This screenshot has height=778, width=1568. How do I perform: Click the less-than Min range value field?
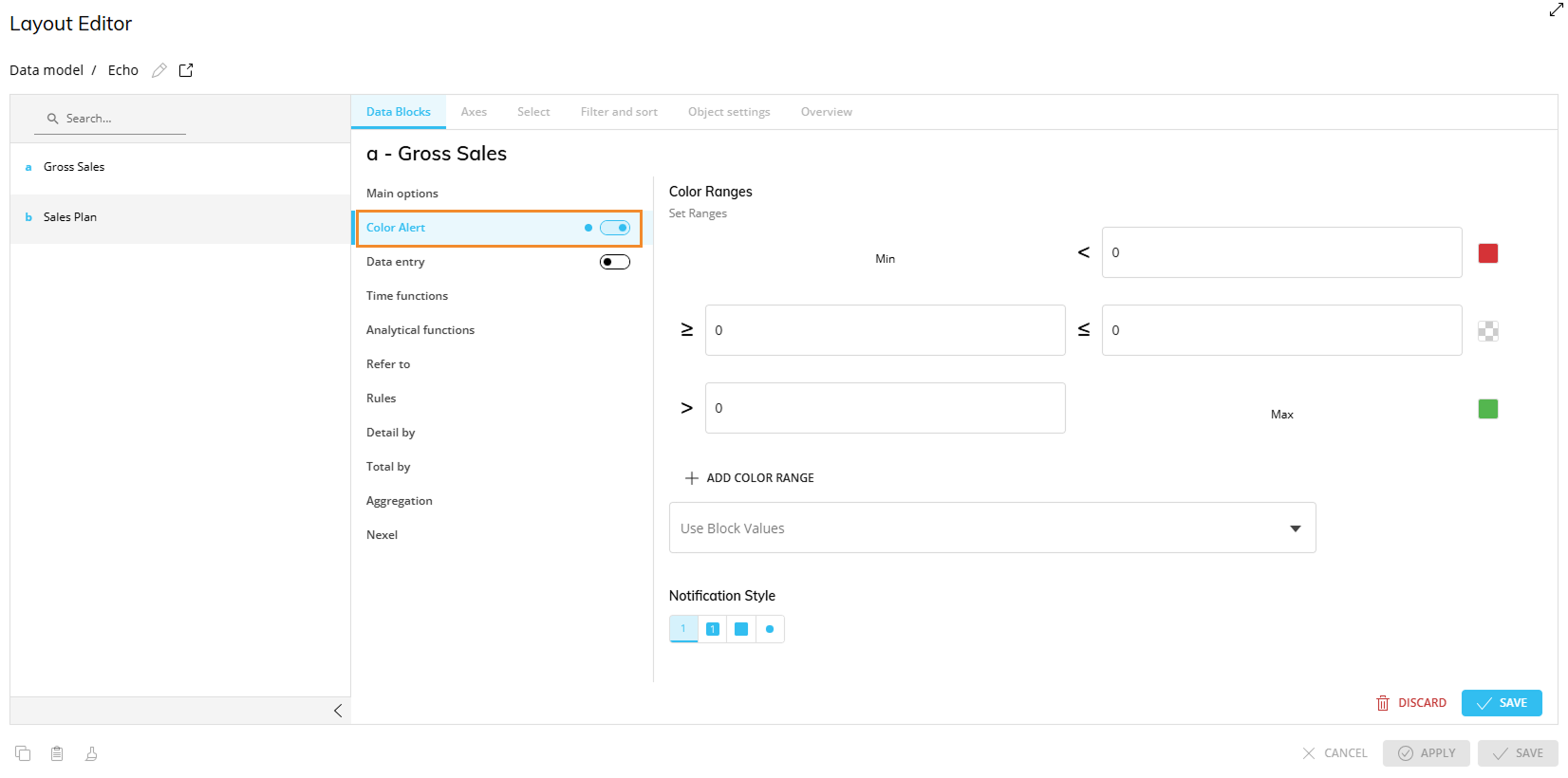click(x=1281, y=252)
